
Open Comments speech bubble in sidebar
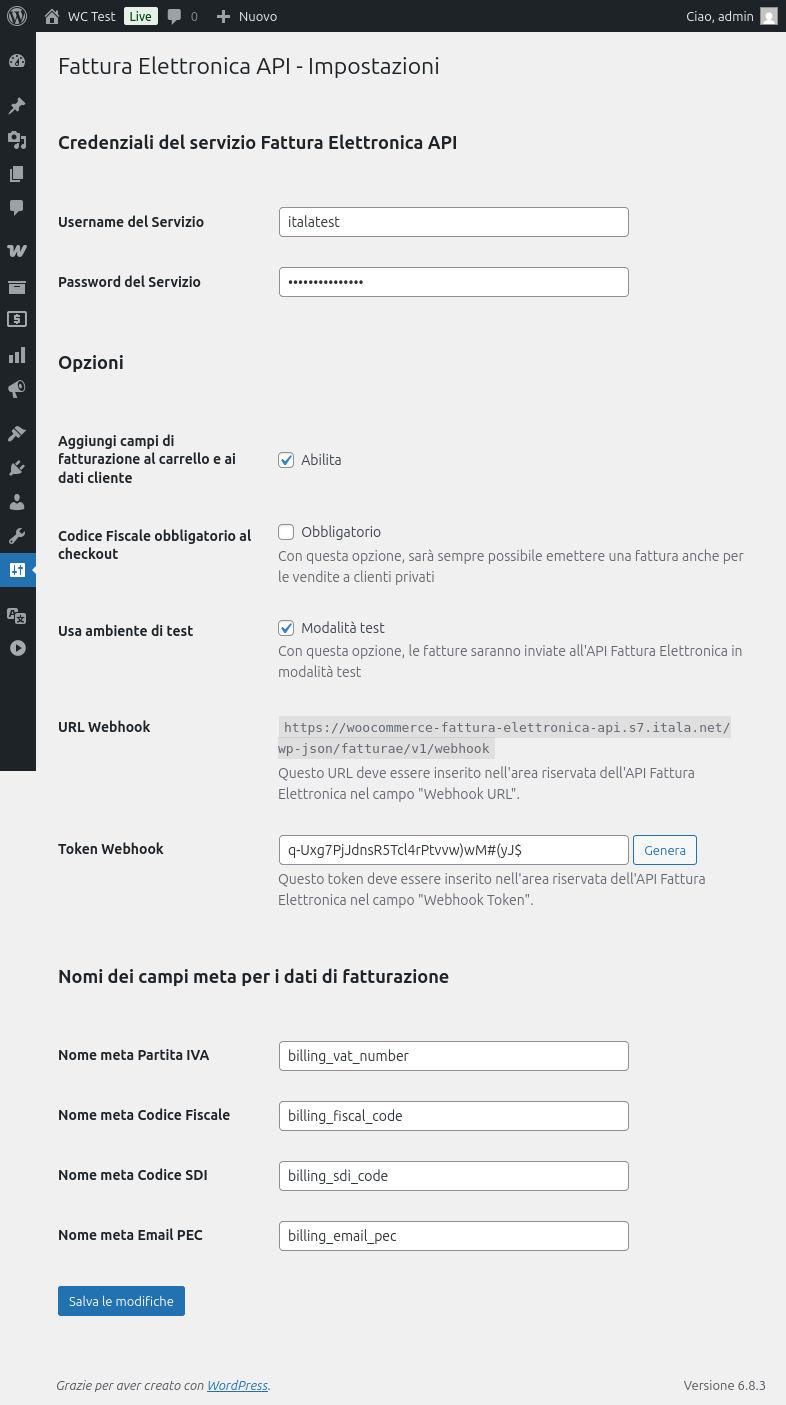click(16, 208)
